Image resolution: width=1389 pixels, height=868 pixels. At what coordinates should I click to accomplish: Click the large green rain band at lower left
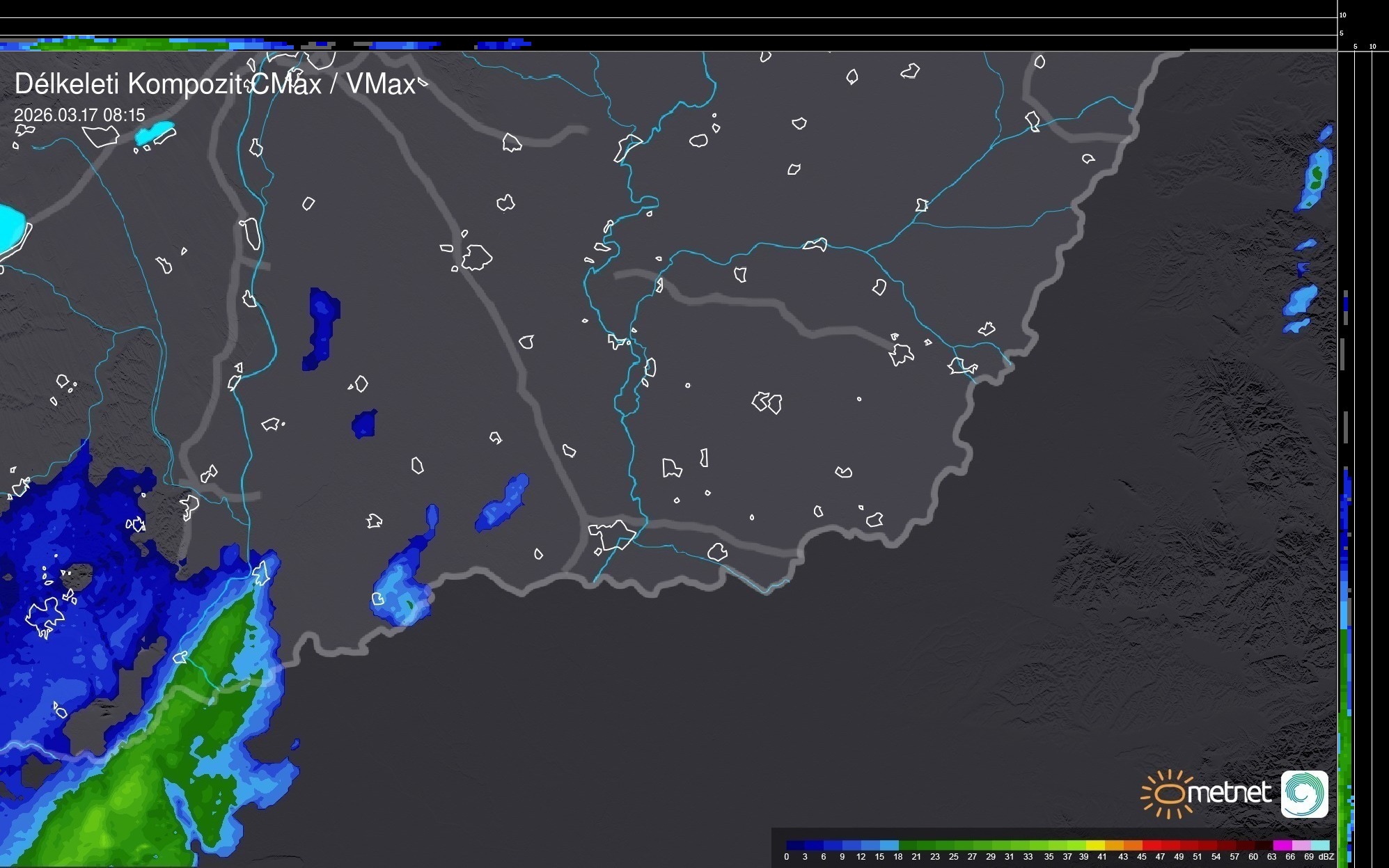(139, 780)
